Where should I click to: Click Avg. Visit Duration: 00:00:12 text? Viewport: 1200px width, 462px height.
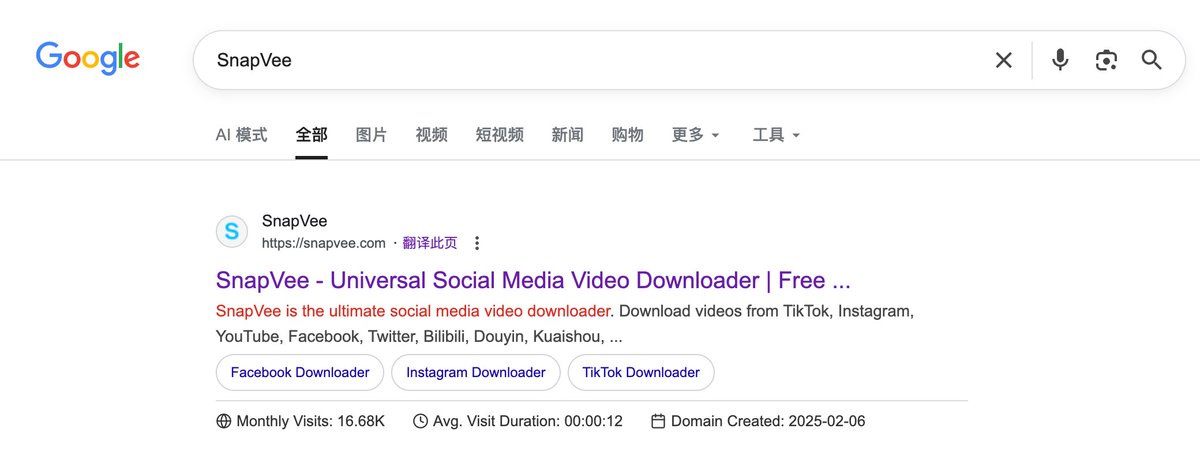click(528, 421)
